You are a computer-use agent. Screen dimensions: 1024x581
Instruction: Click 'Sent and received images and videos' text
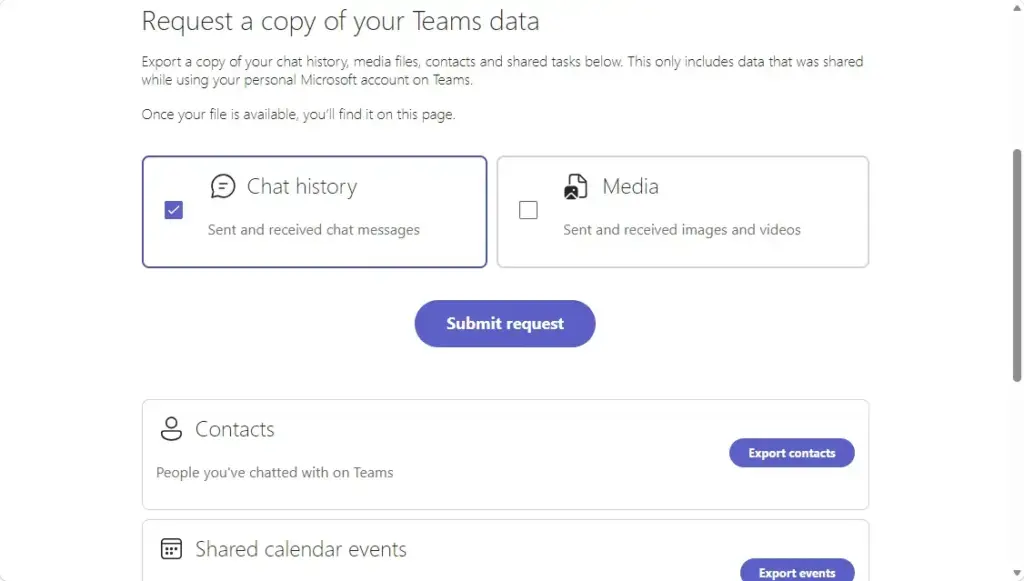coord(682,230)
